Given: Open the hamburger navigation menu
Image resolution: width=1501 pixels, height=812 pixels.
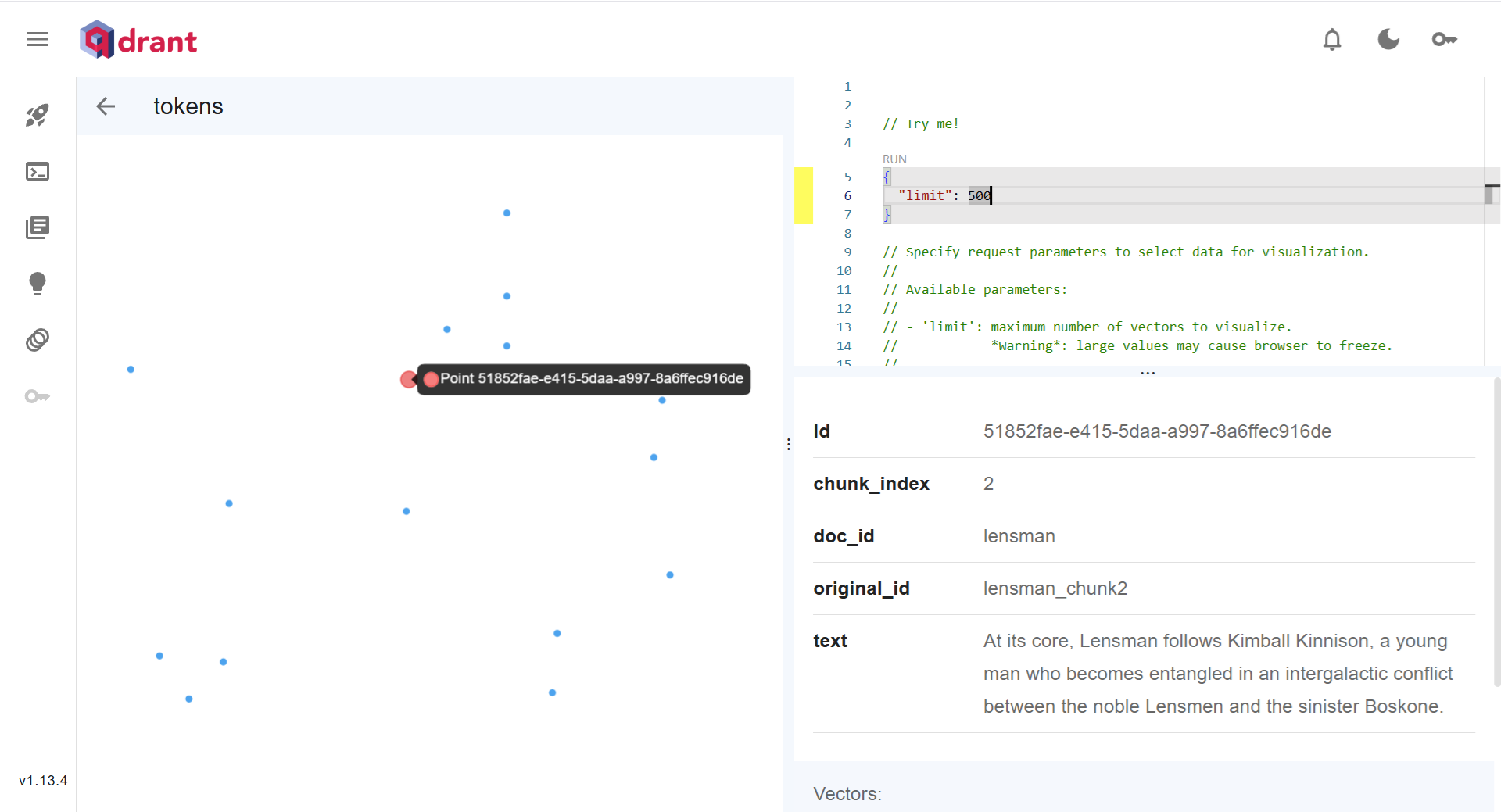Looking at the screenshot, I should tap(38, 39).
